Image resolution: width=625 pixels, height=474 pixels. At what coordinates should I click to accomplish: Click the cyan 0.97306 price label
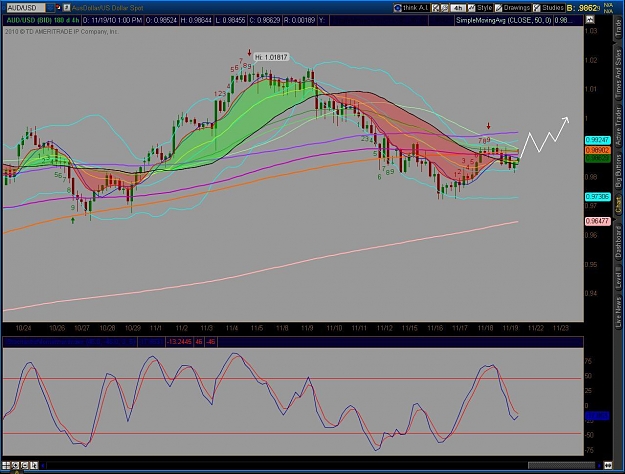point(597,197)
